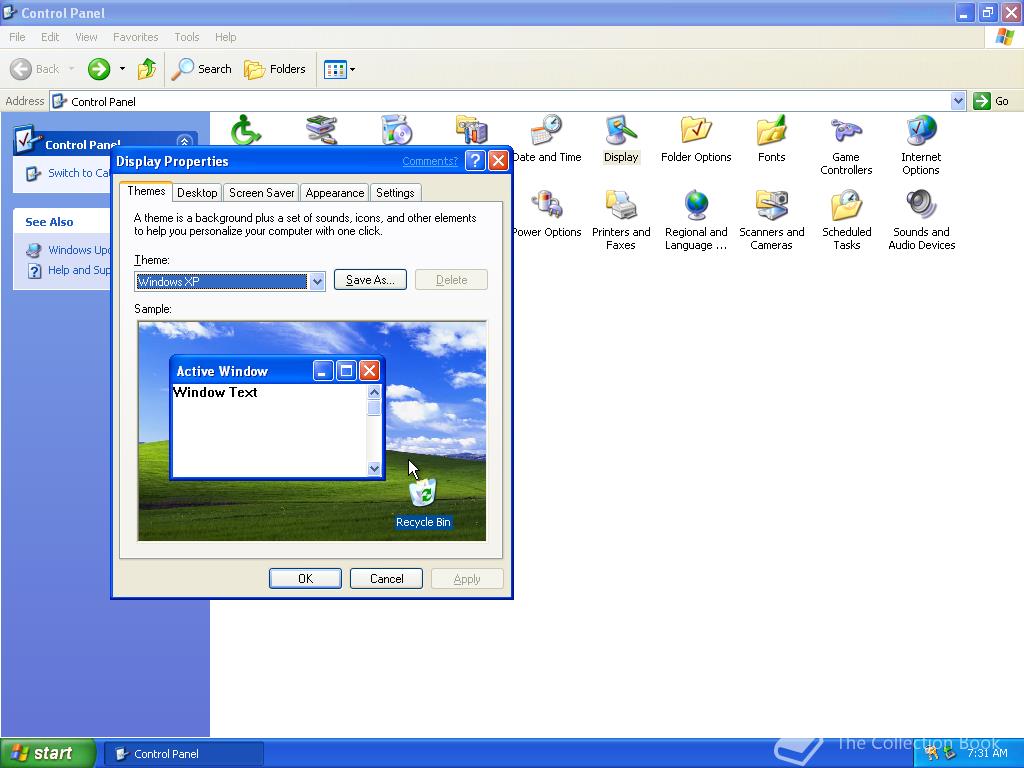
Task: Click the Start button
Action: [x=48, y=753]
